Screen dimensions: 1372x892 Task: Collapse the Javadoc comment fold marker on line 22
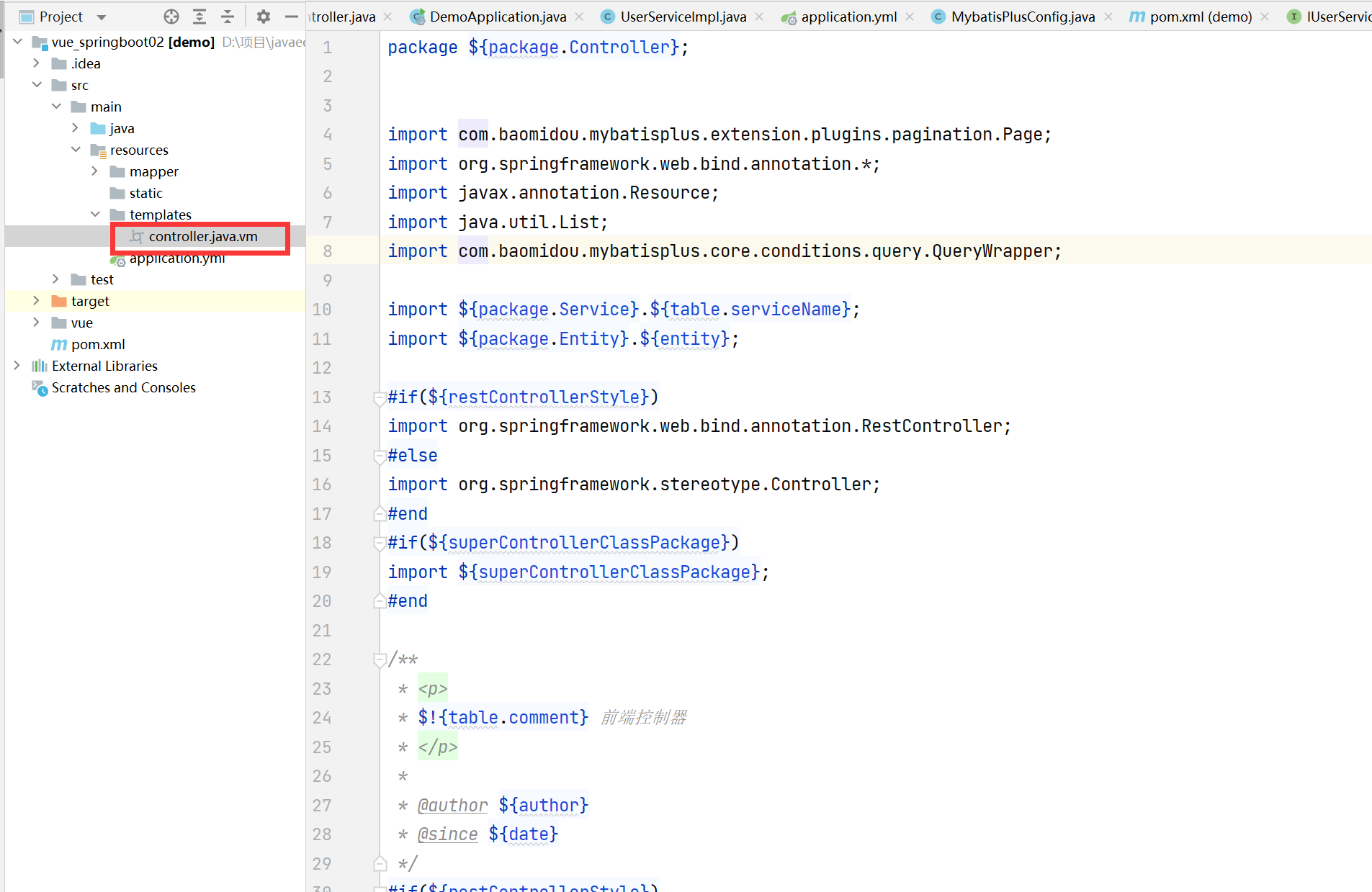(x=379, y=659)
